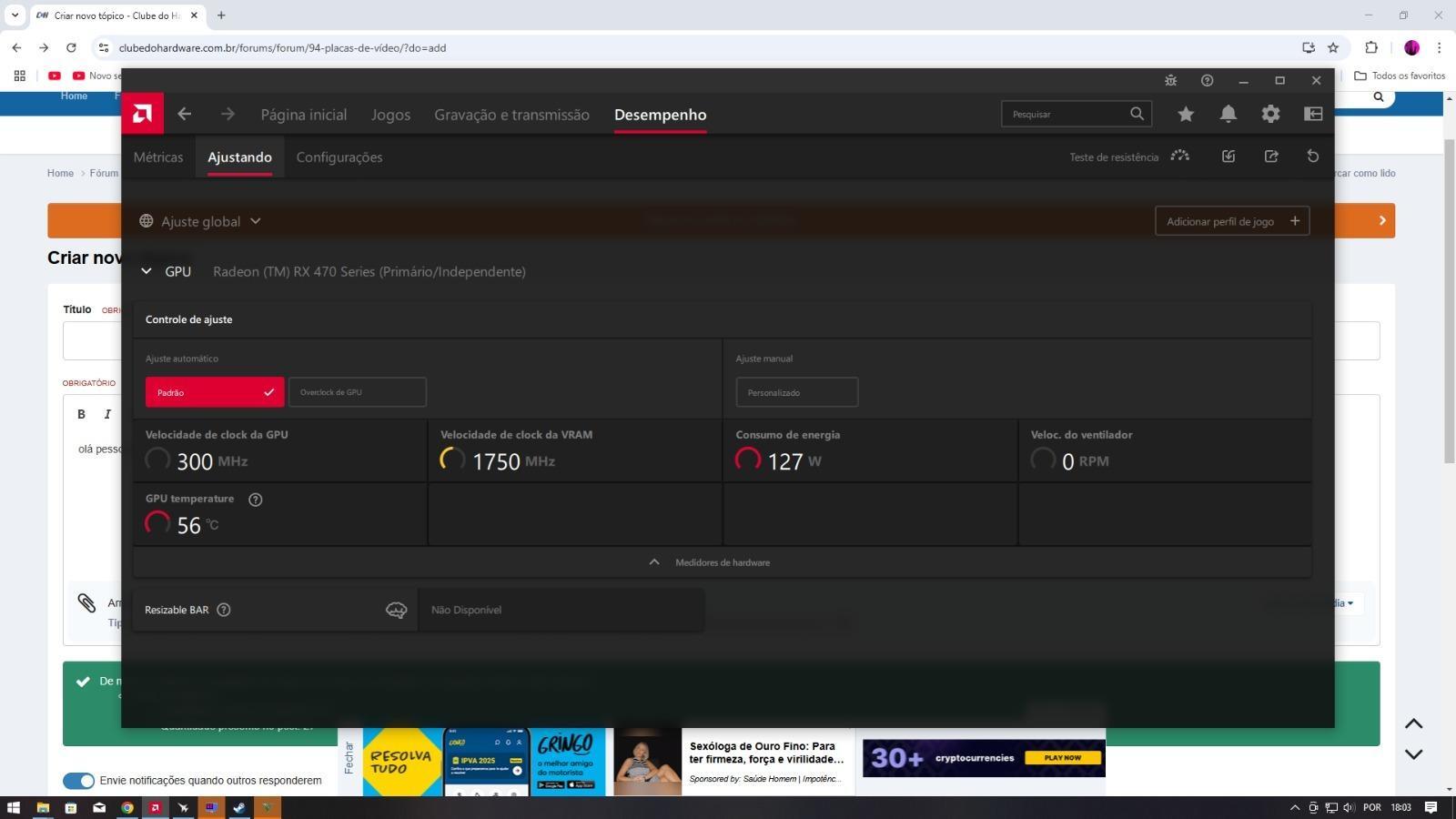Viewport: 1456px width, 819px height.
Task: Open the Jogos tab
Action: [x=390, y=115]
